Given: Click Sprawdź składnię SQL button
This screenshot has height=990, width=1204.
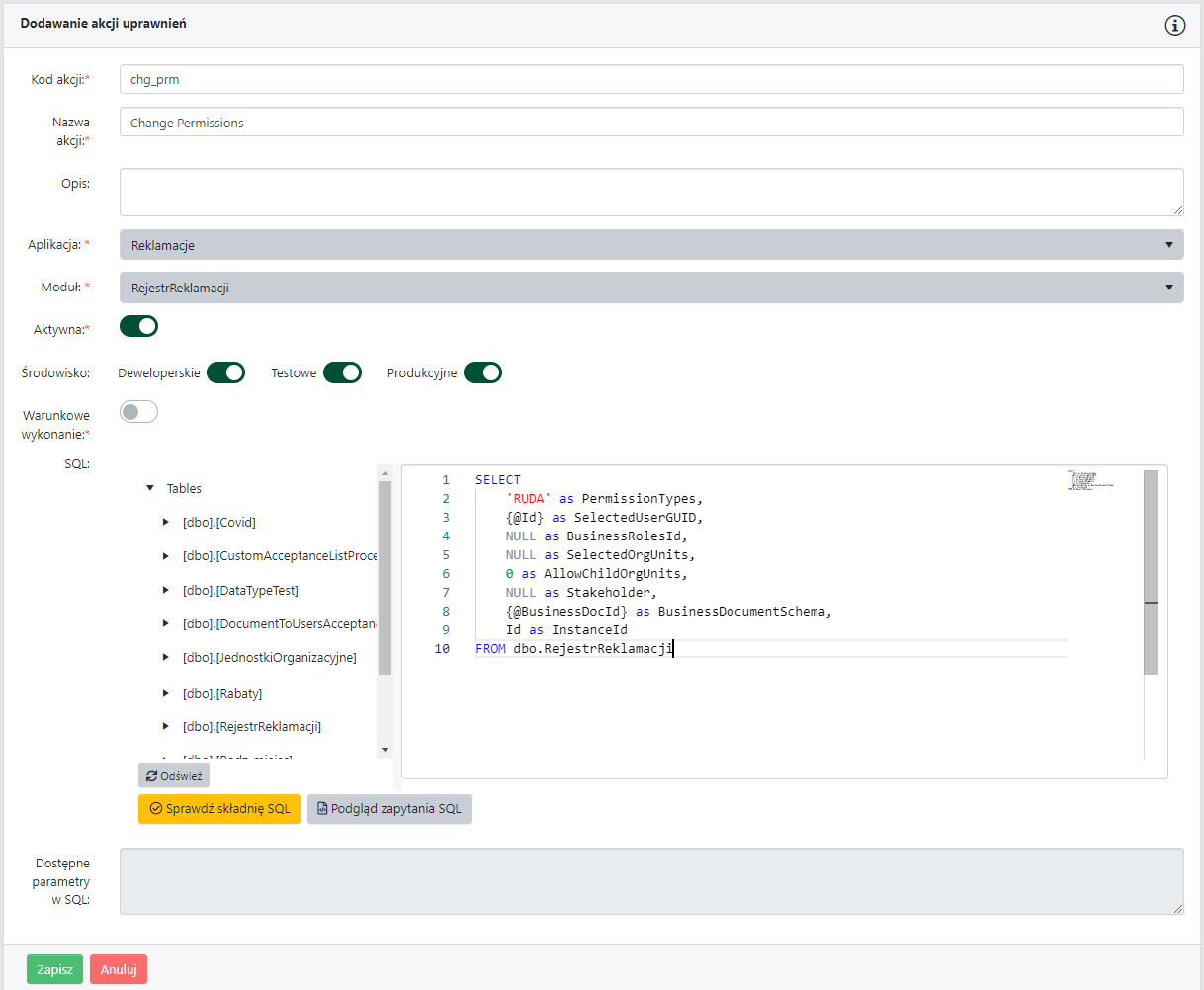Looking at the screenshot, I should point(219,808).
